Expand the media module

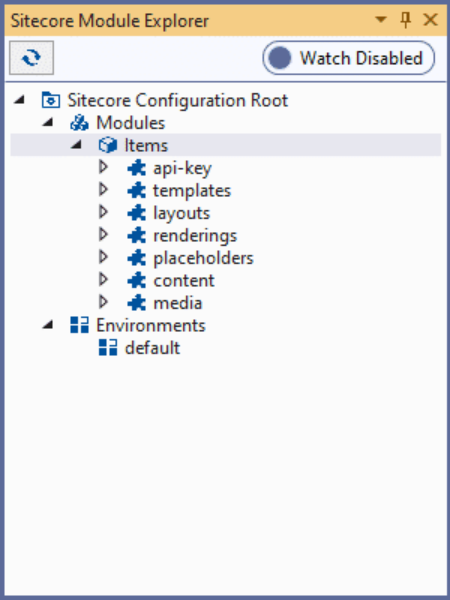(x=103, y=303)
